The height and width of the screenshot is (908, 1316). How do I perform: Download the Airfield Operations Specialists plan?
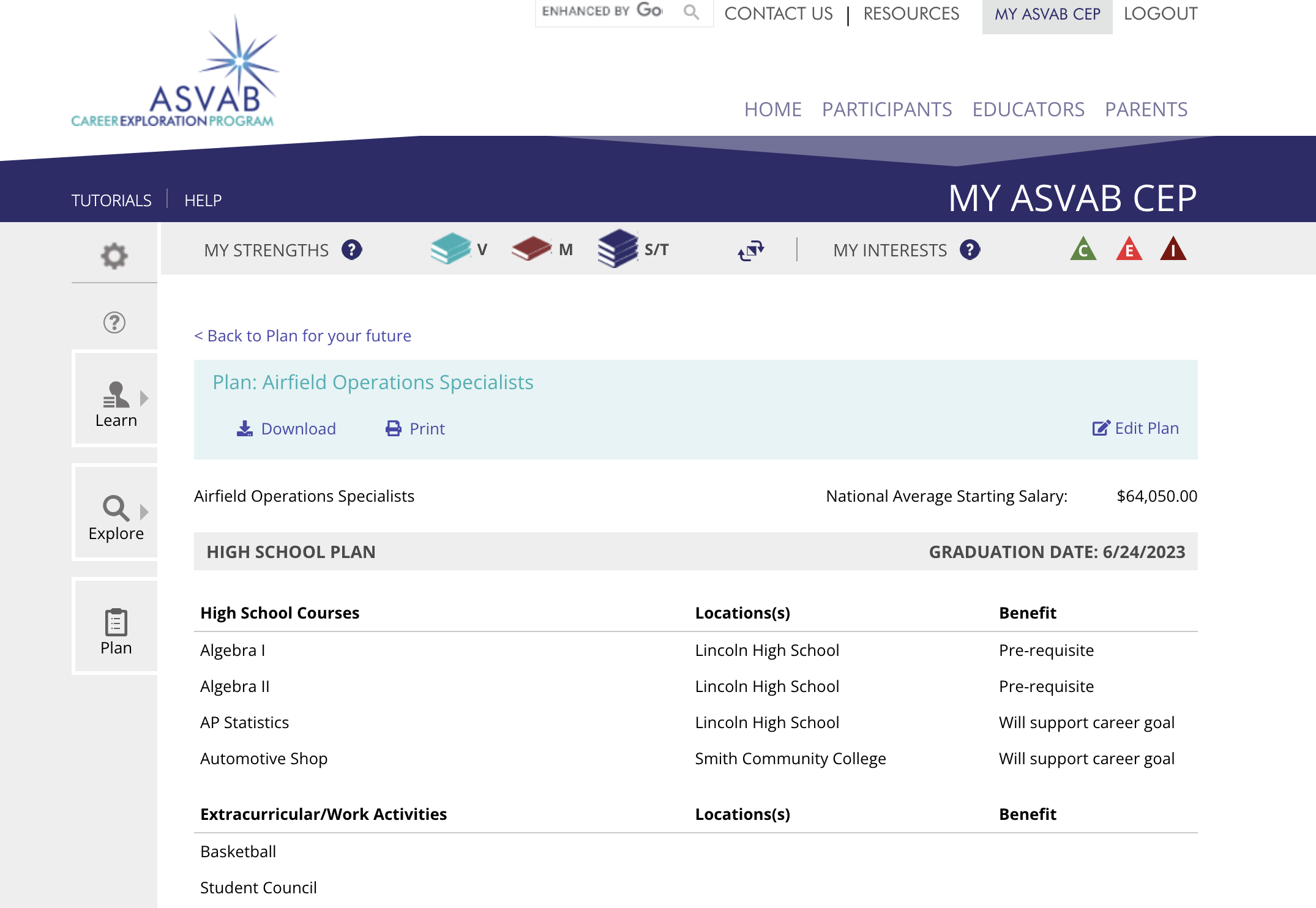(x=286, y=428)
